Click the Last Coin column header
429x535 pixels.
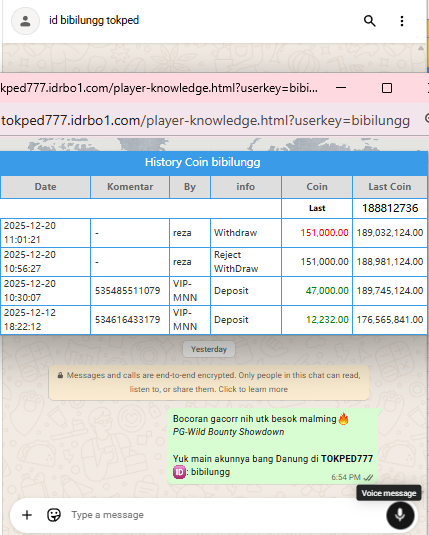point(389,187)
